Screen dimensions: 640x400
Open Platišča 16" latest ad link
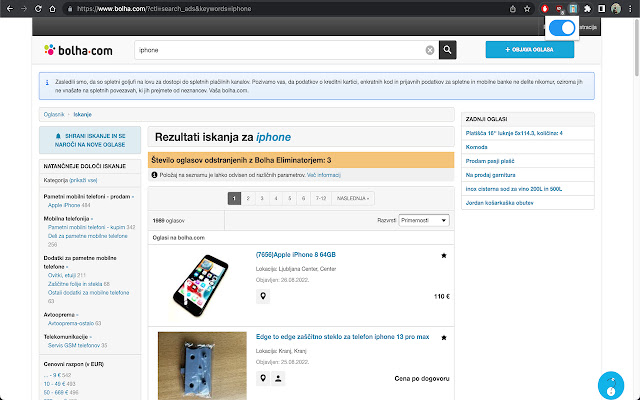coord(514,133)
